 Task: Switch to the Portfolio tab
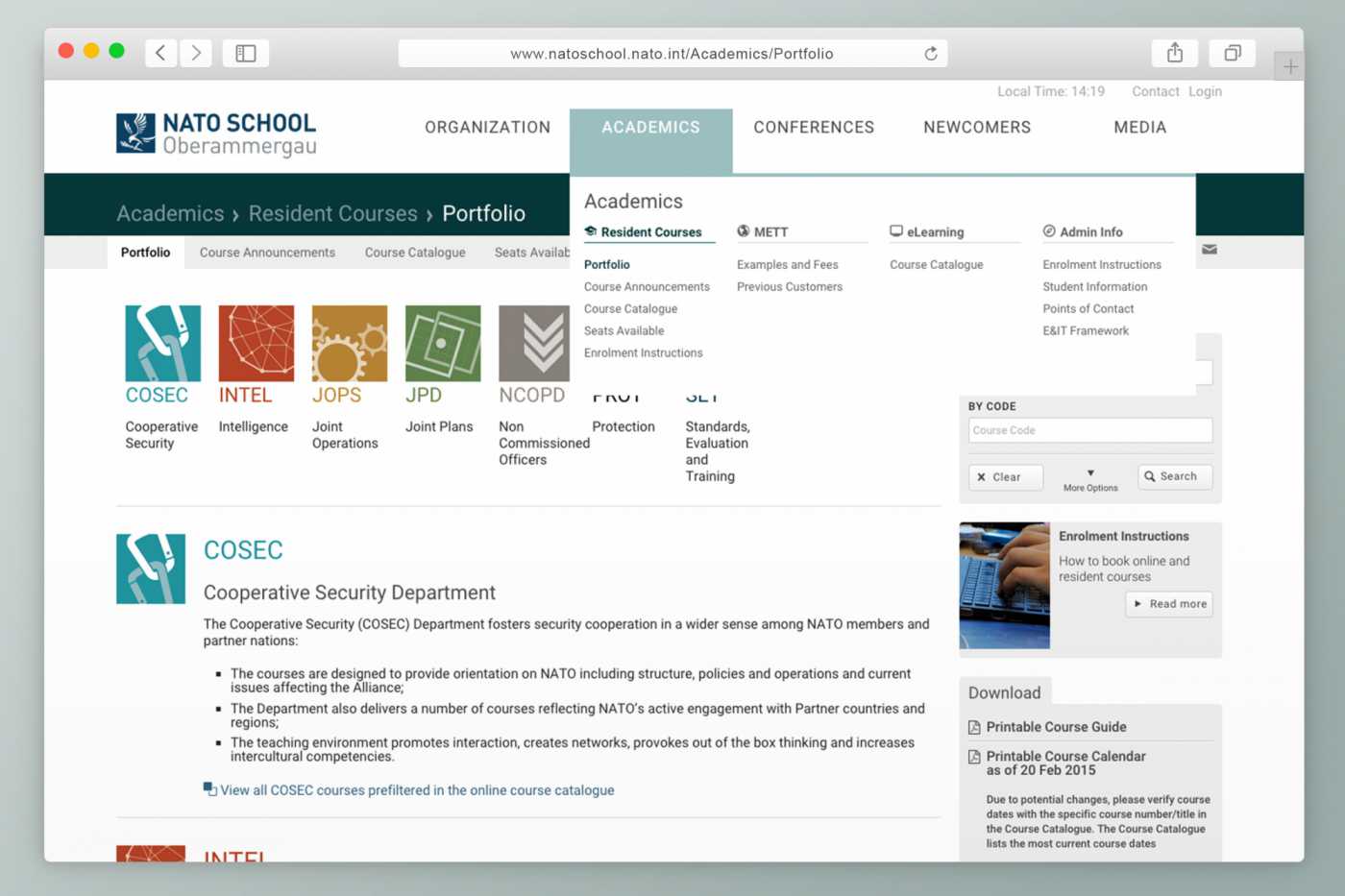145,253
